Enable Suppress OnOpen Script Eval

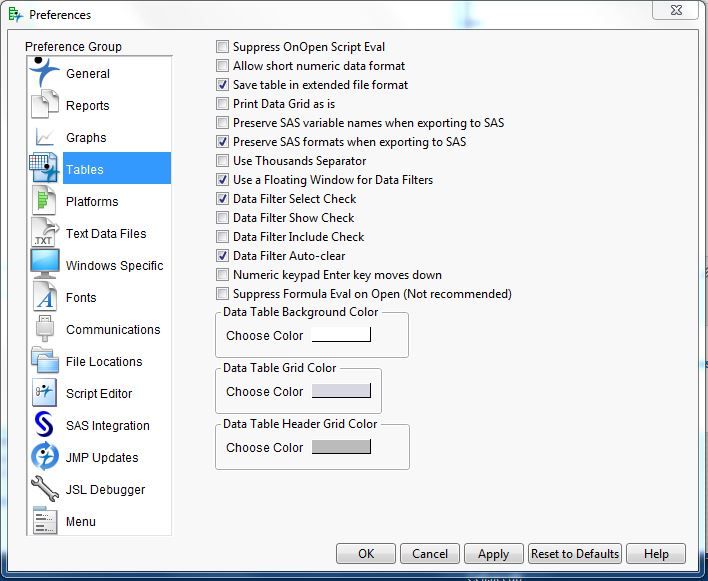tap(222, 46)
